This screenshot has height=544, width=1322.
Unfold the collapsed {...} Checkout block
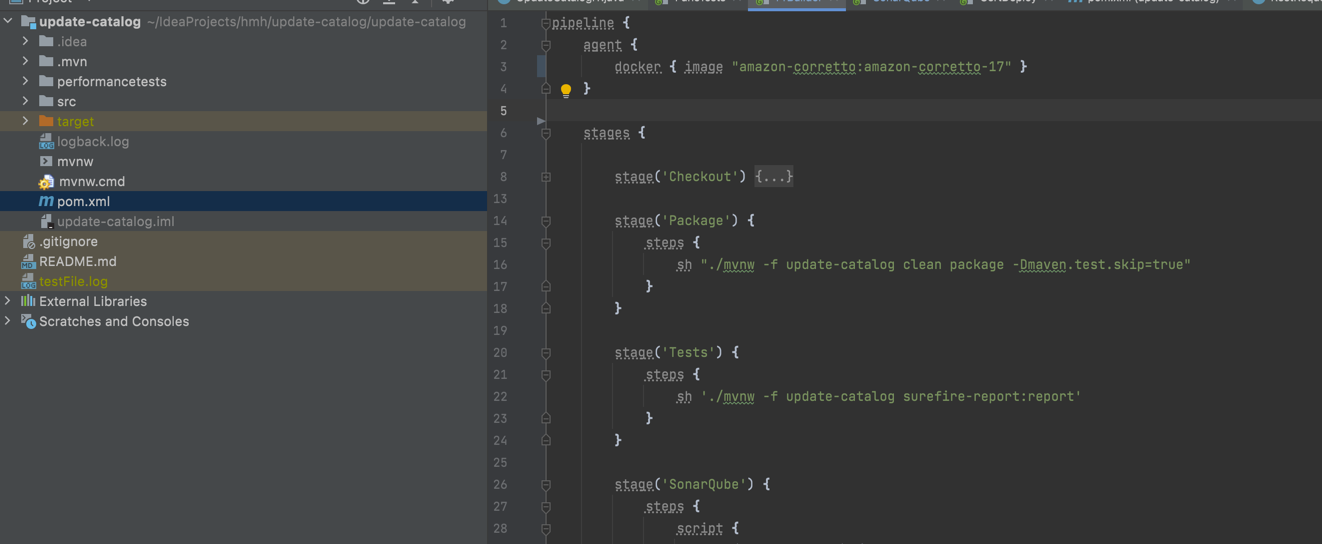click(x=774, y=177)
